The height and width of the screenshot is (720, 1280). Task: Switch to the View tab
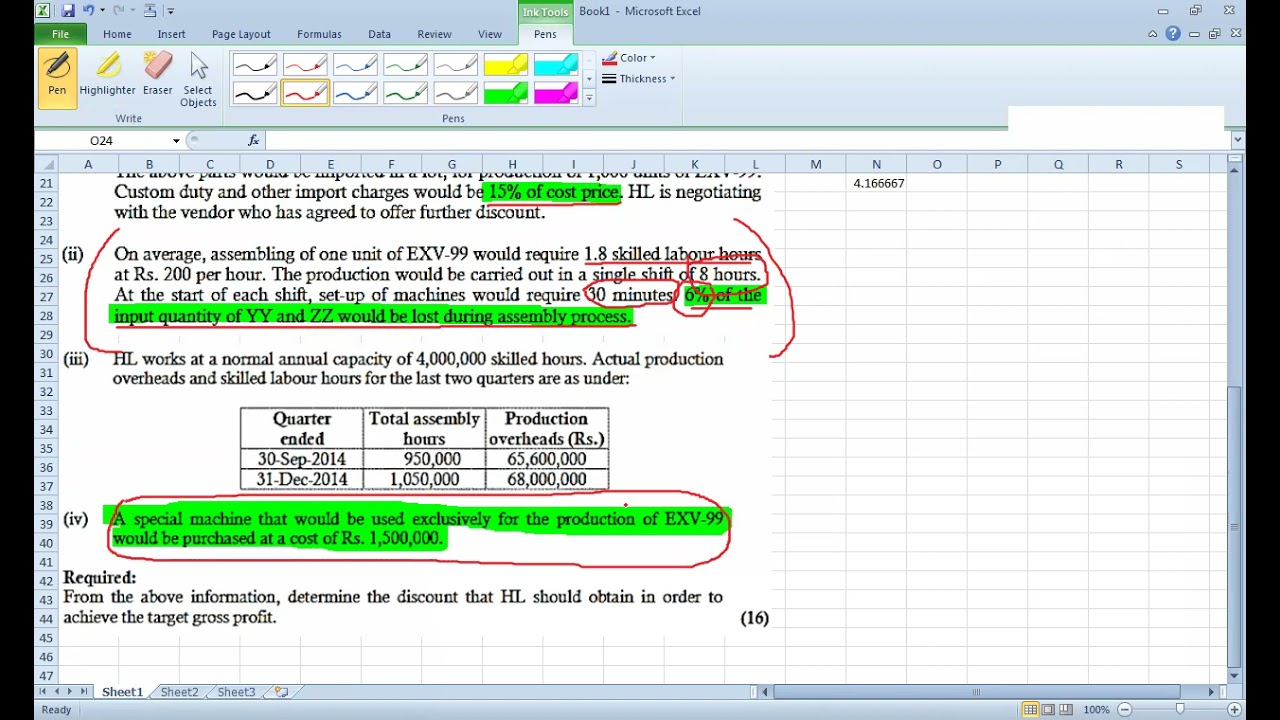490,34
